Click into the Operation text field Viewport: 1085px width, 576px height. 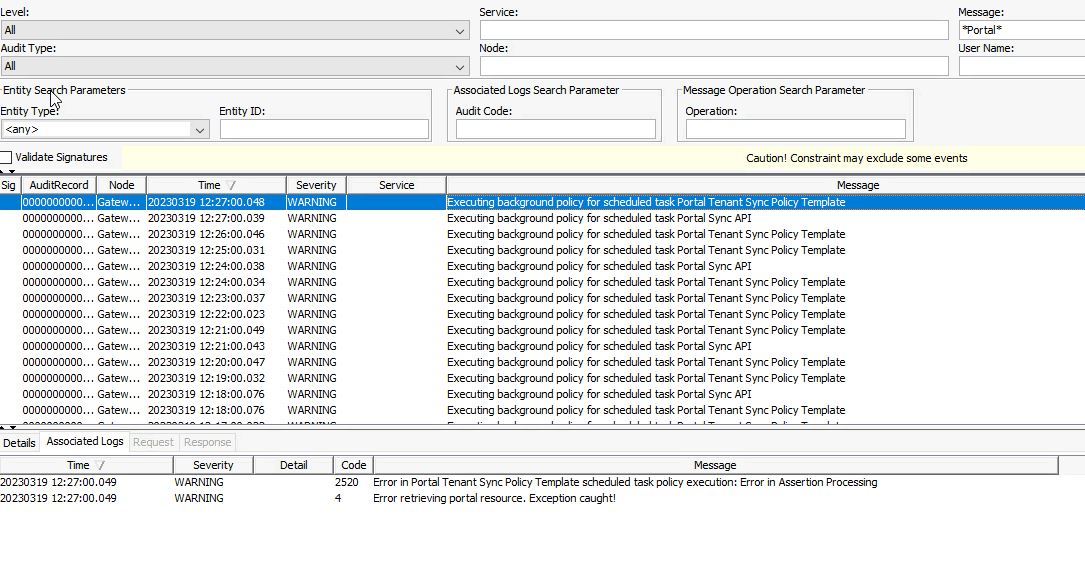click(795, 129)
